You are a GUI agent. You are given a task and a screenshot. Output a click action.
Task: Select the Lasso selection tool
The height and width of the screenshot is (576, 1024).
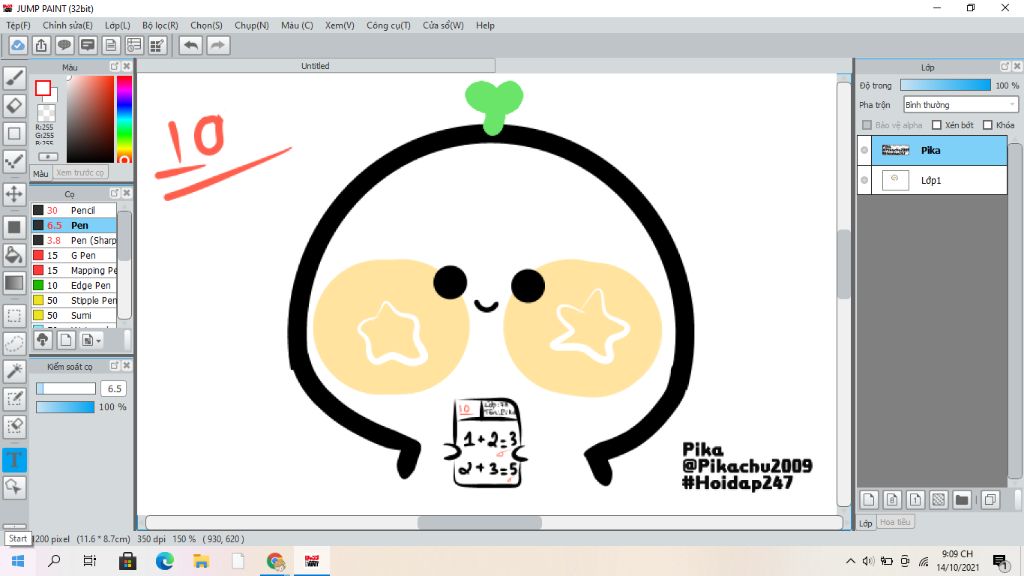click(14, 344)
